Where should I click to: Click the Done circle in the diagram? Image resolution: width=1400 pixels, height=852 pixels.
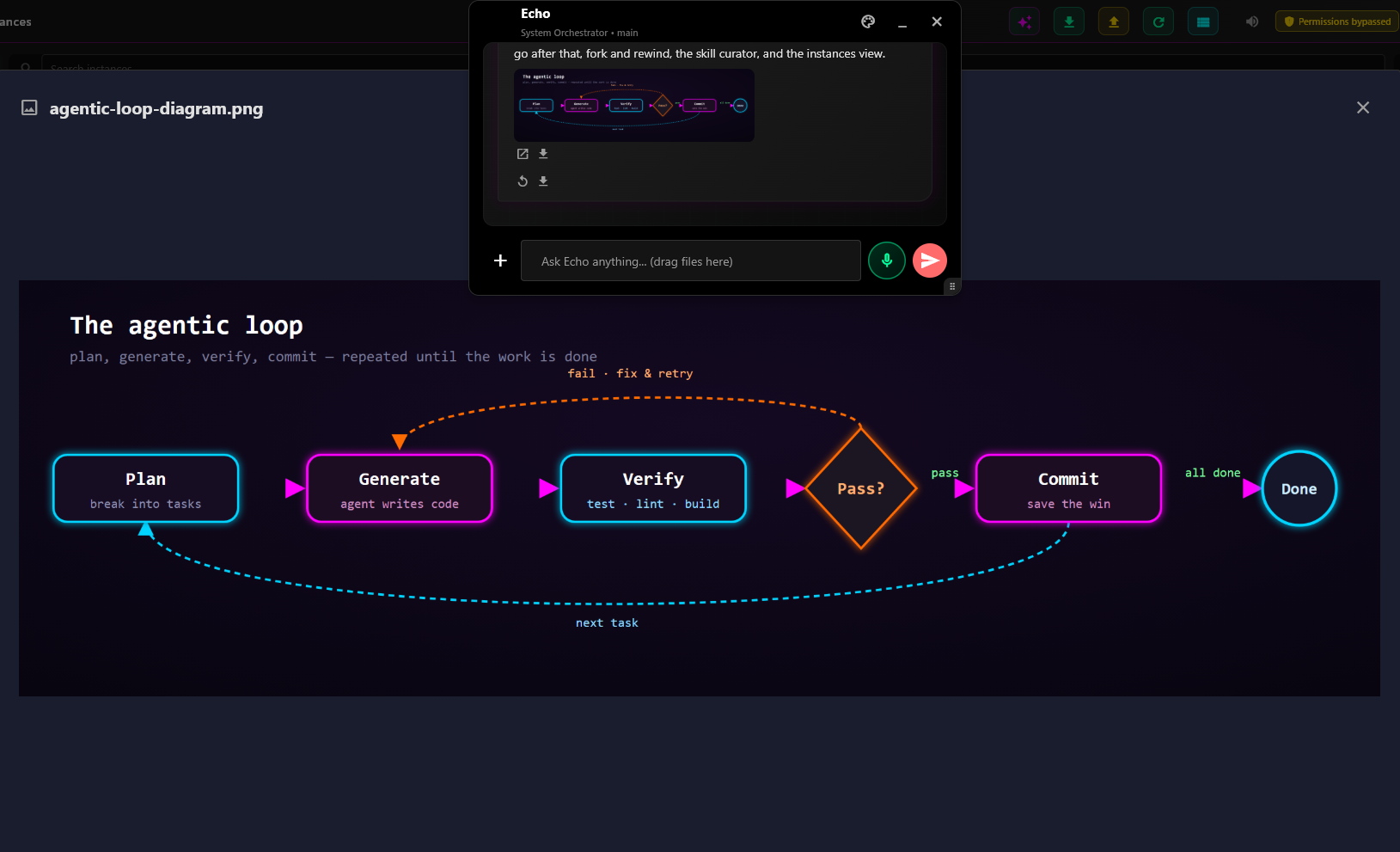(1299, 488)
